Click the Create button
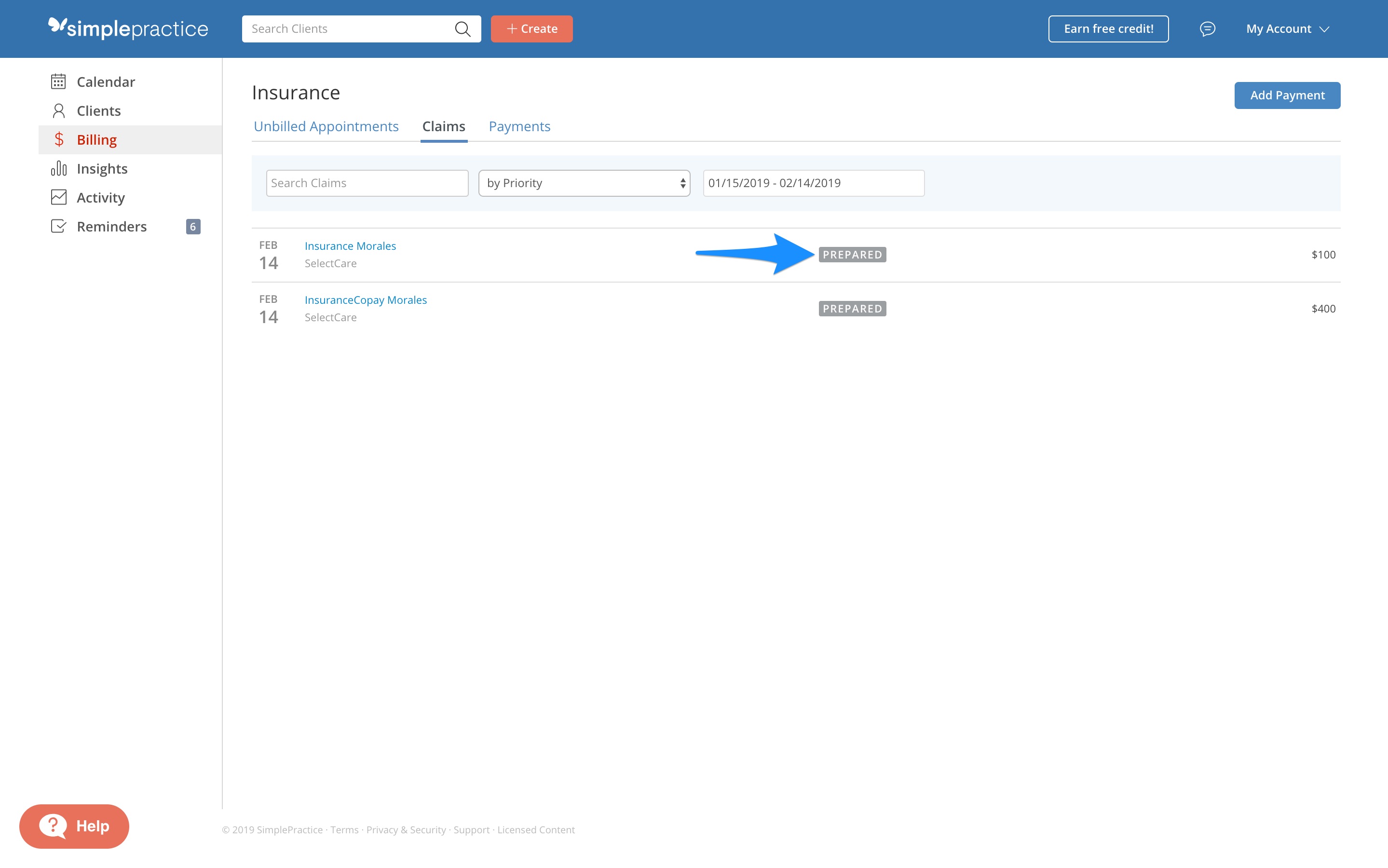Viewport: 1388px width, 868px height. coord(531,28)
